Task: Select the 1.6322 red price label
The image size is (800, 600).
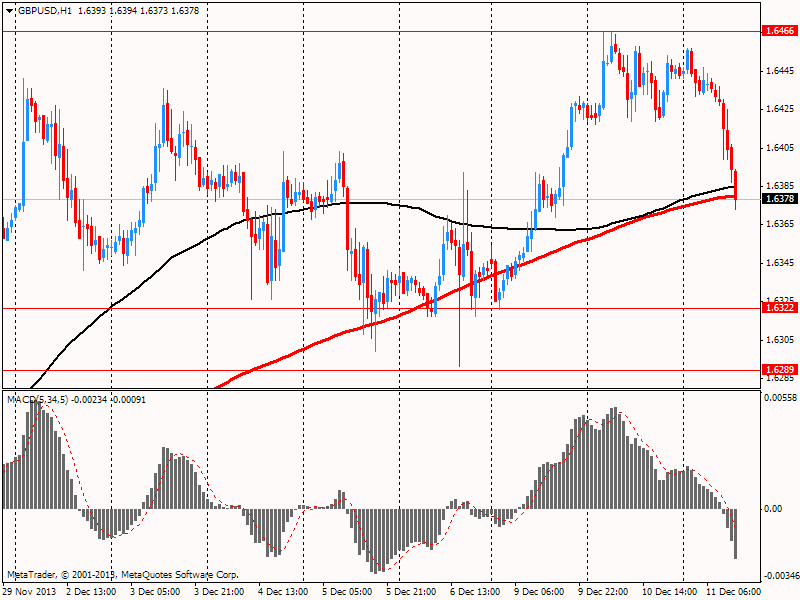Action: (780, 308)
